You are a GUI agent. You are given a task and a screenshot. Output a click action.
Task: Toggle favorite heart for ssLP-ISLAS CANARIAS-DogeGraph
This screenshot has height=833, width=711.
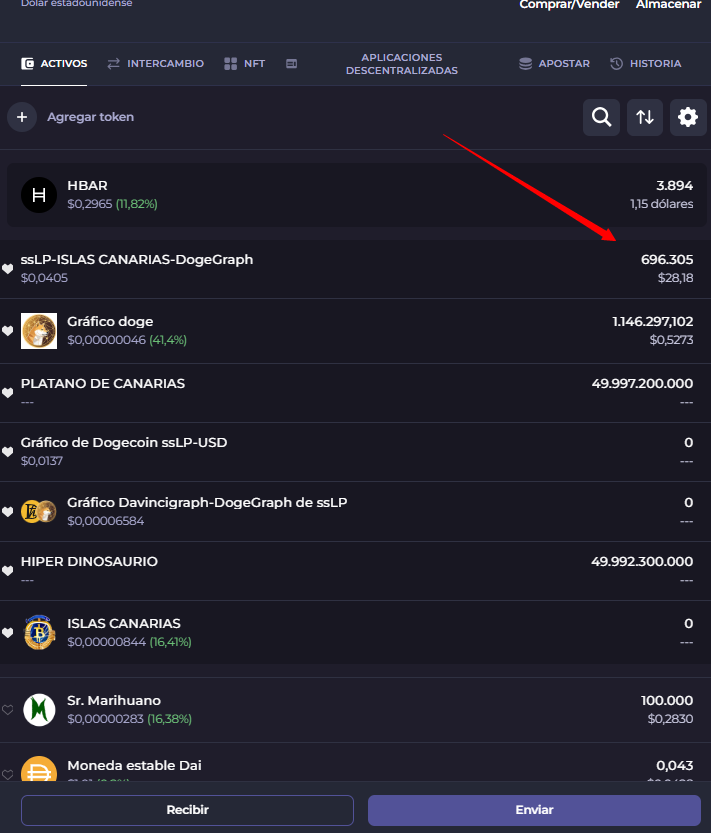7,269
